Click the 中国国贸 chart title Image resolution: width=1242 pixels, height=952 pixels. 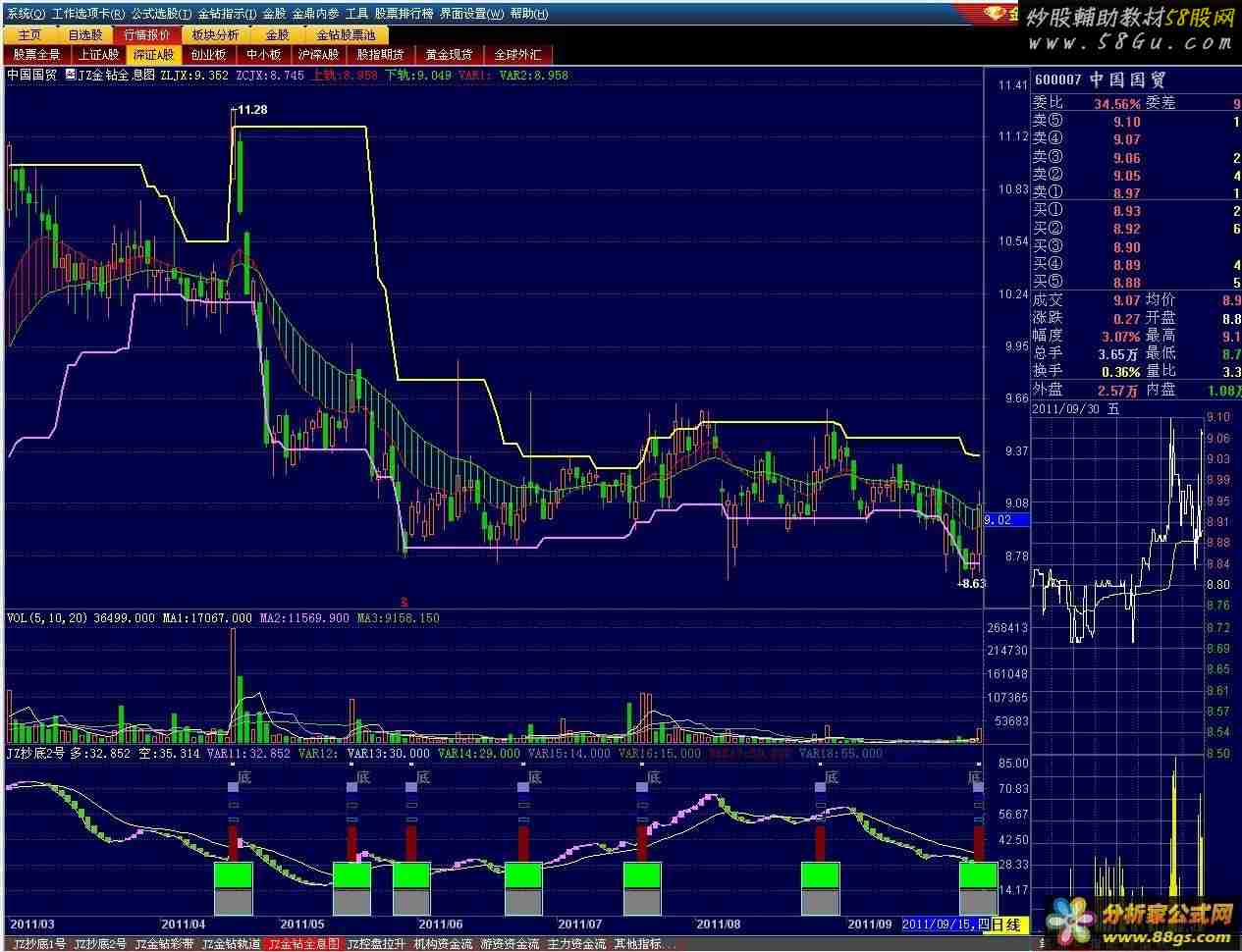point(31,75)
